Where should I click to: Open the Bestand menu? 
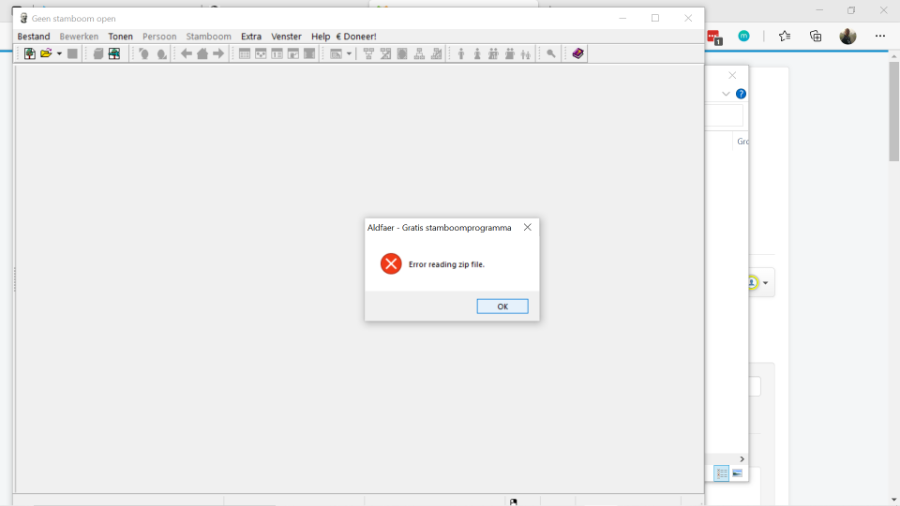tap(33, 37)
